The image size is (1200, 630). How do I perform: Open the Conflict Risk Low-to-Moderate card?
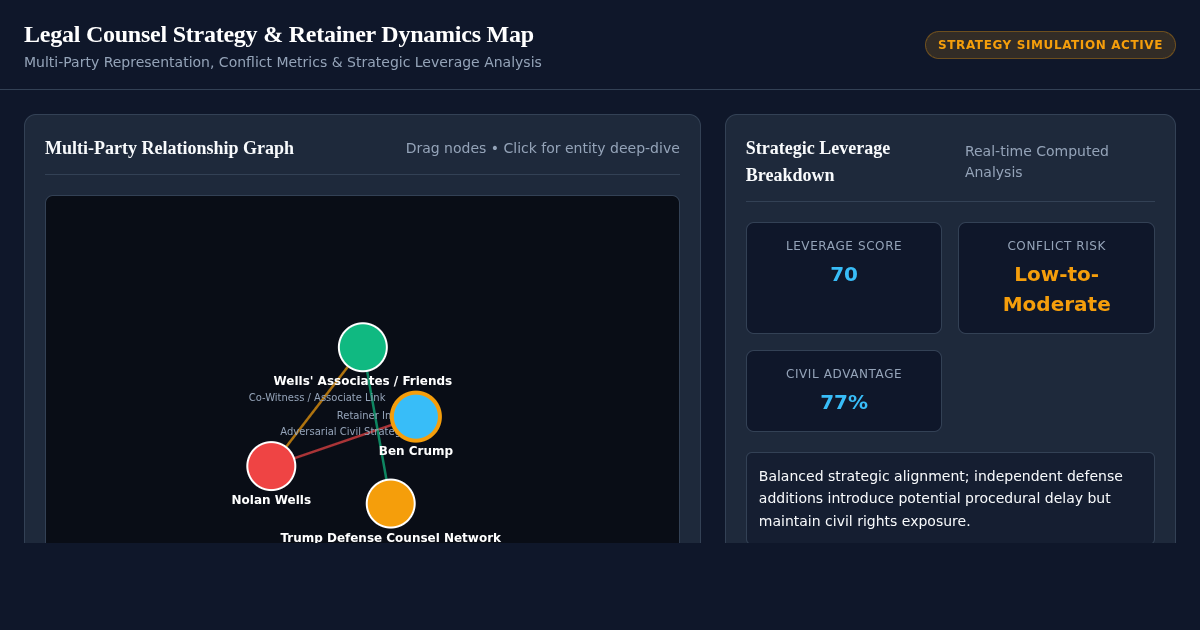pyautogui.click(x=1056, y=278)
